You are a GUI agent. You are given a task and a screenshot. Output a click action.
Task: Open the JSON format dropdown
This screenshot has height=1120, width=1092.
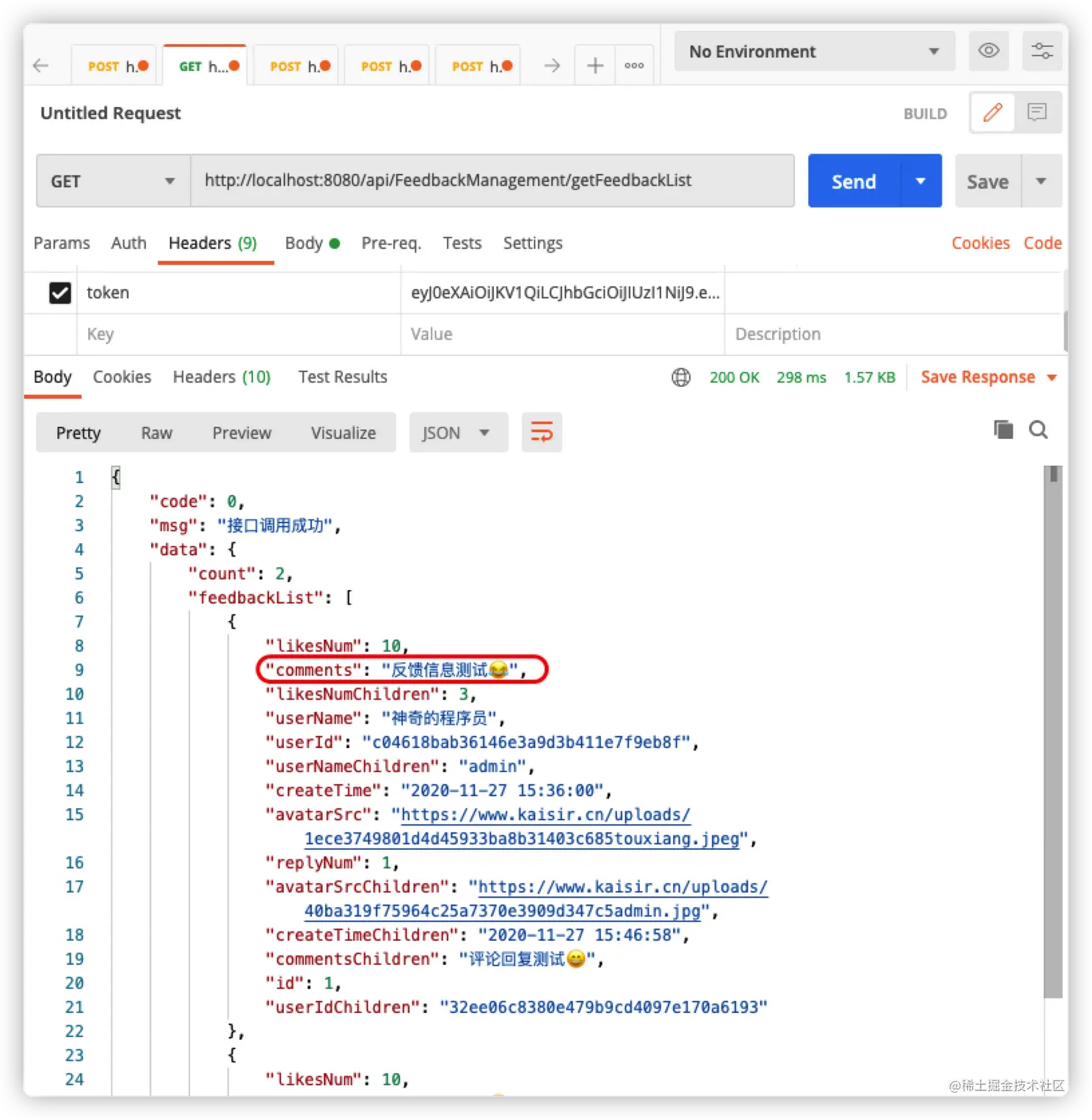(458, 433)
